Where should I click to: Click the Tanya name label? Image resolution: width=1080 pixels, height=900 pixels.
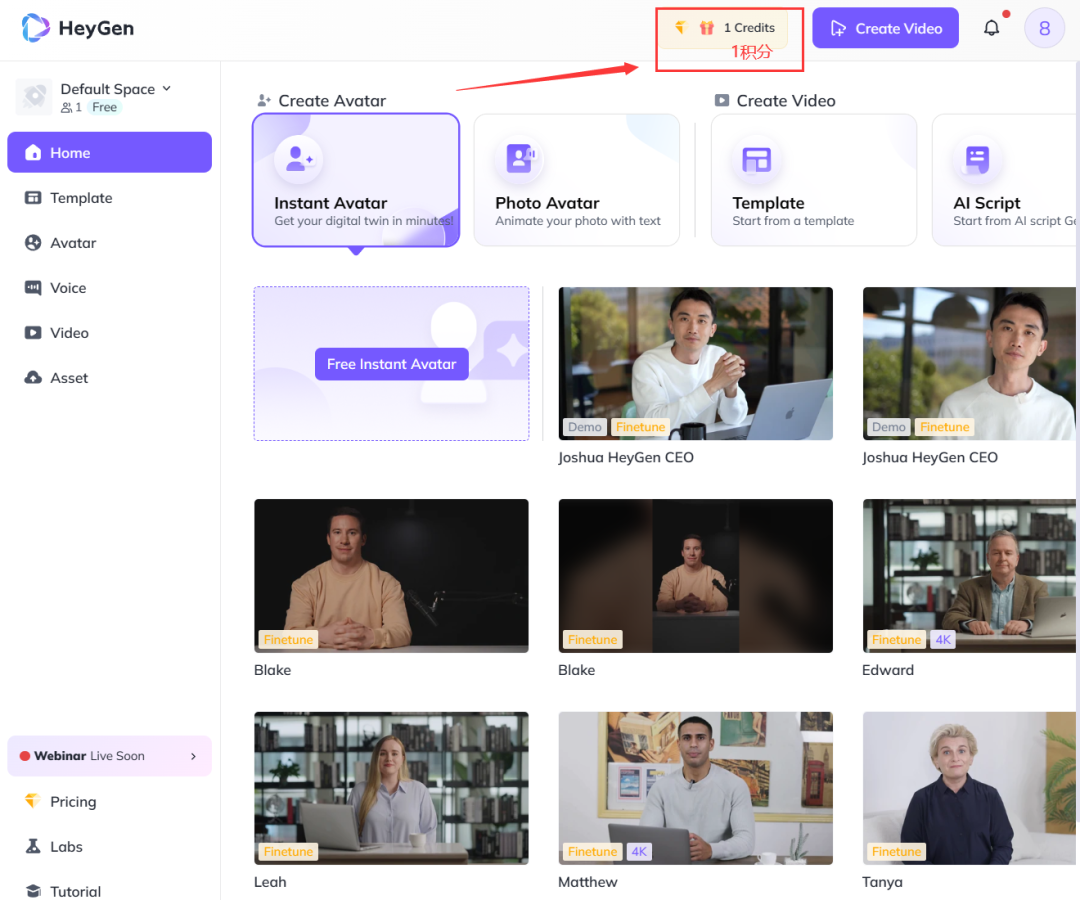[x=882, y=881]
